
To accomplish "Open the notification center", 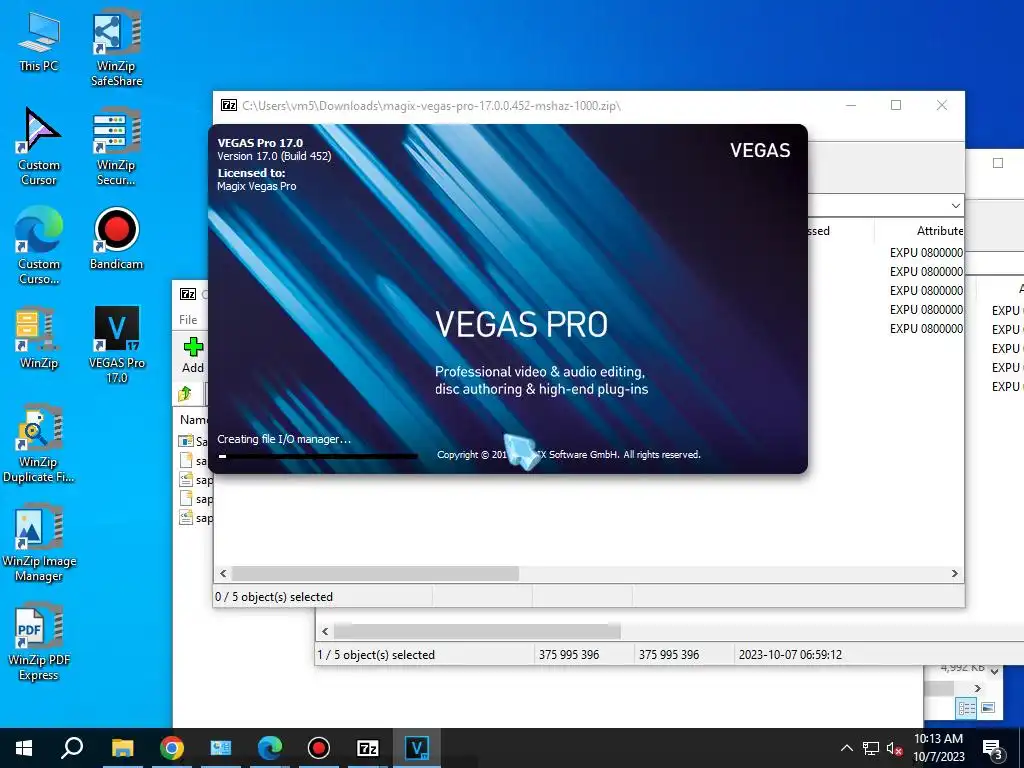I will (x=993, y=748).
